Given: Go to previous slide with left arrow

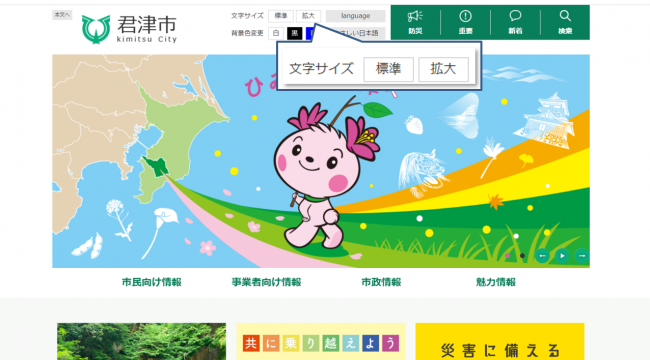Looking at the screenshot, I should pyautogui.click(x=542, y=256).
